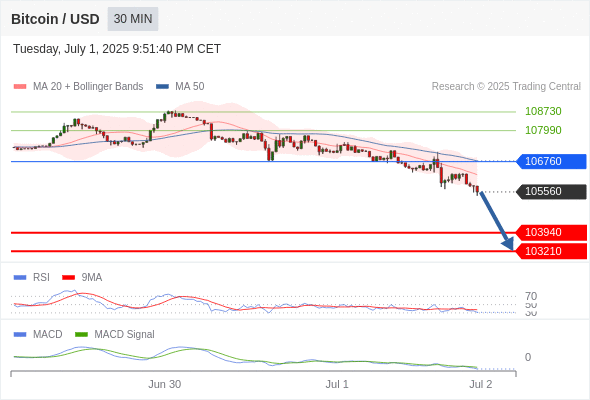The image size is (590, 400).
Task: Select the red 103210 support price tag
Action: click(x=551, y=251)
